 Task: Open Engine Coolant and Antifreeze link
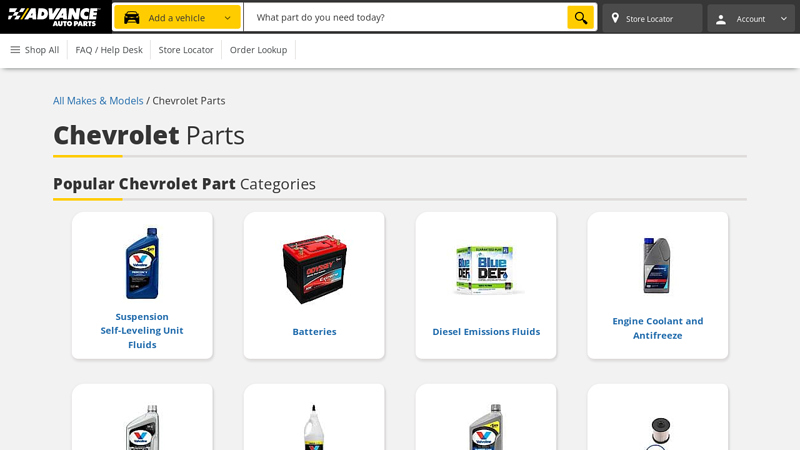658,328
